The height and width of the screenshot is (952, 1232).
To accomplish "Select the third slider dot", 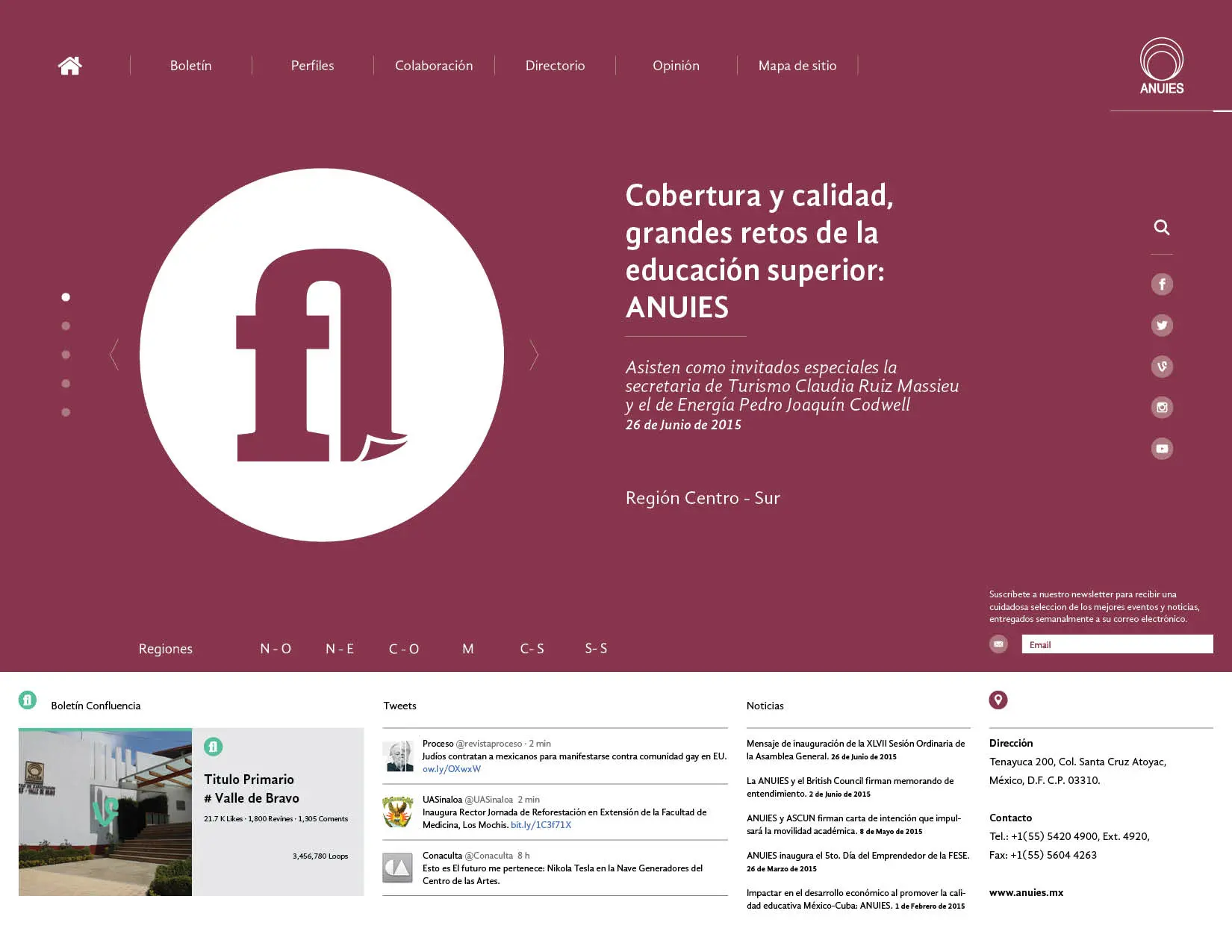I will pyautogui.click(x=66, y=355).
